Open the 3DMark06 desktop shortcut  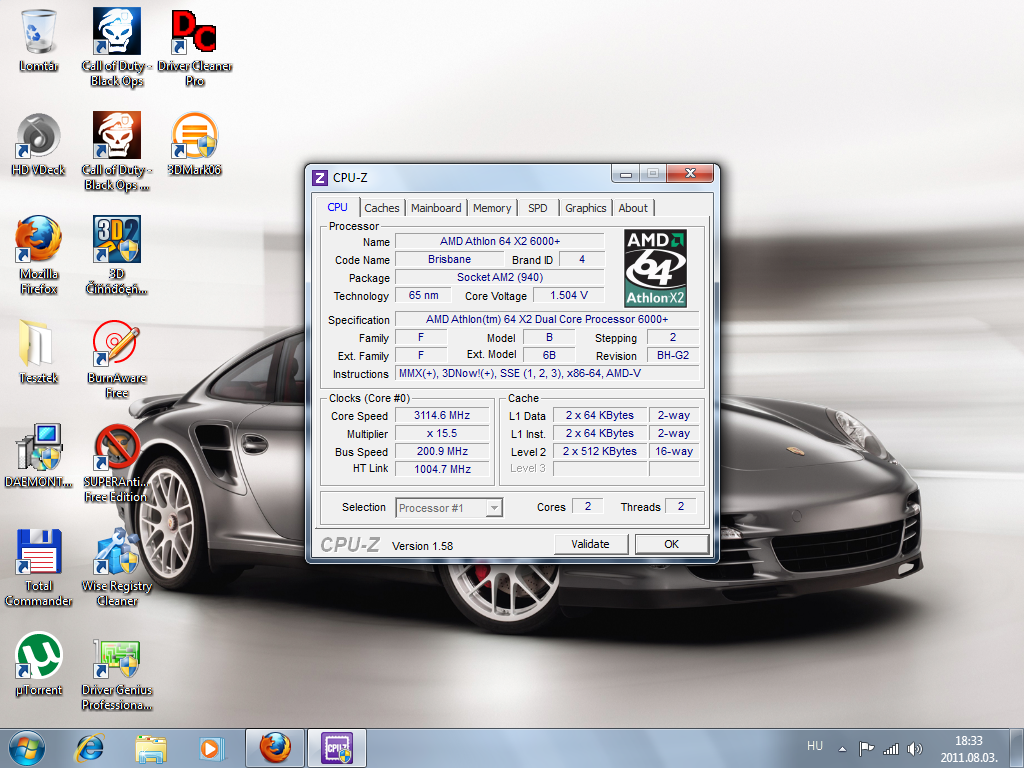pos(194,138)
